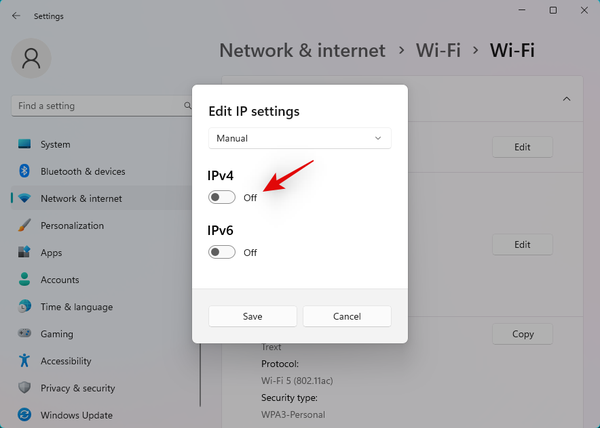Viewport: 600px width, 428px height.
Task: Select Bluetooth & devices label
Action: pos(83,171)
